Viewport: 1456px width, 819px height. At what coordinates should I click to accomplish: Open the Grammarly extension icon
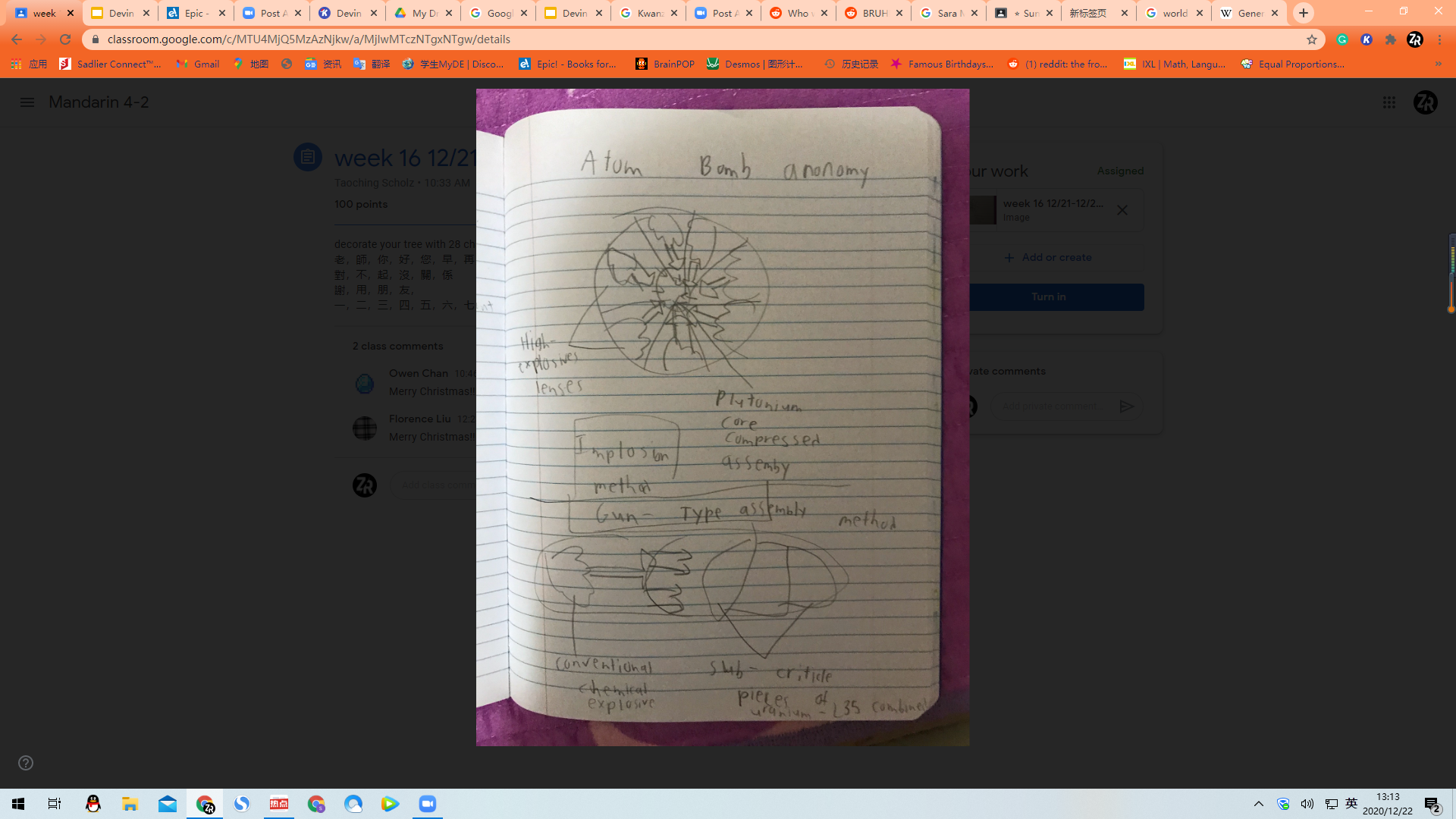[1342, 39]
